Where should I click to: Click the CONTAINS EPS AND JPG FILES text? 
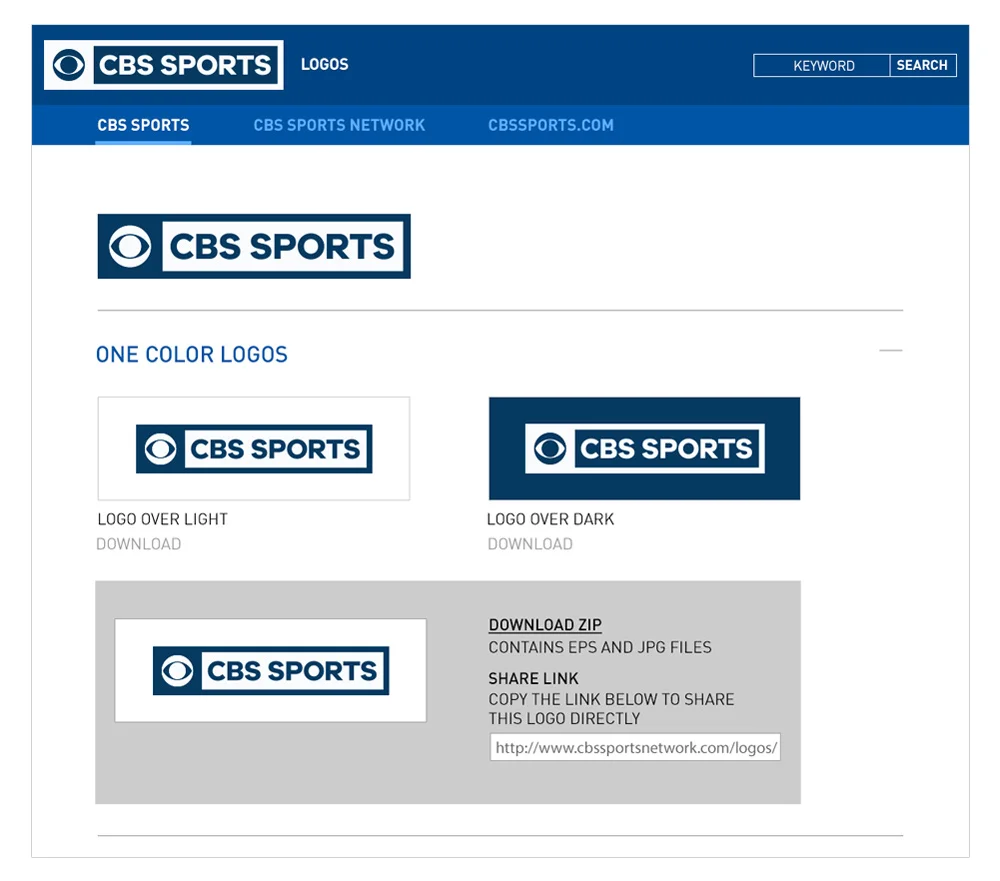click(599, 648)
